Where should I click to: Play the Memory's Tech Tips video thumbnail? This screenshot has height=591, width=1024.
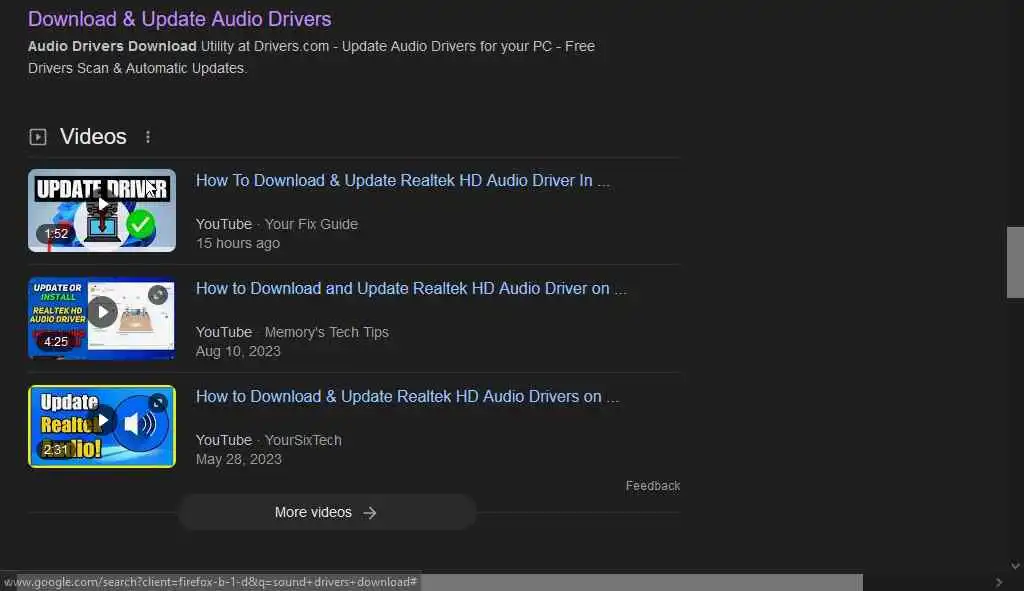tap(102, 319)
